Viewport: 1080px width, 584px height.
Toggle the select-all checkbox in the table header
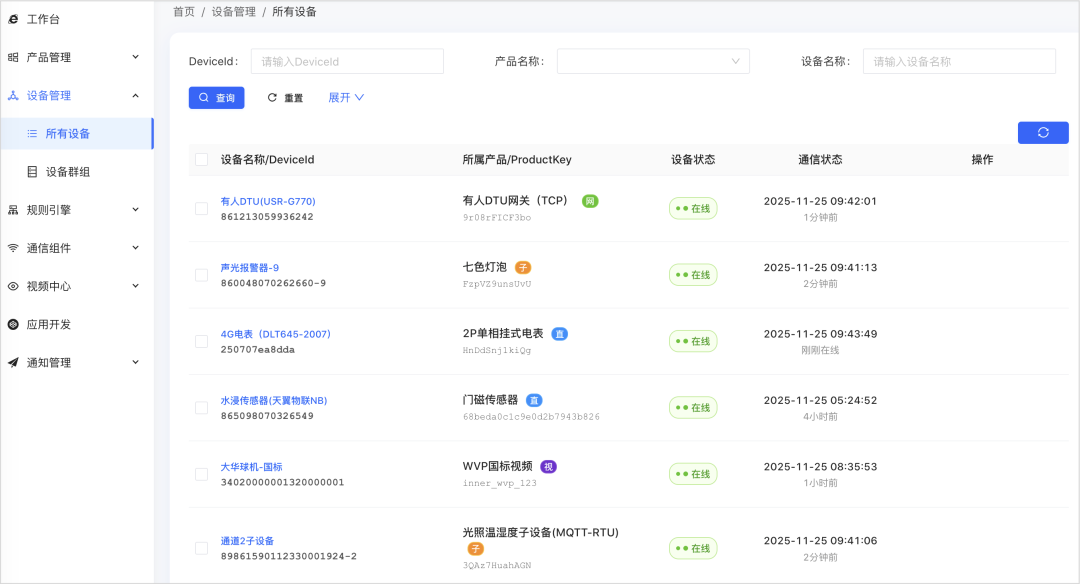coord(201,160)
